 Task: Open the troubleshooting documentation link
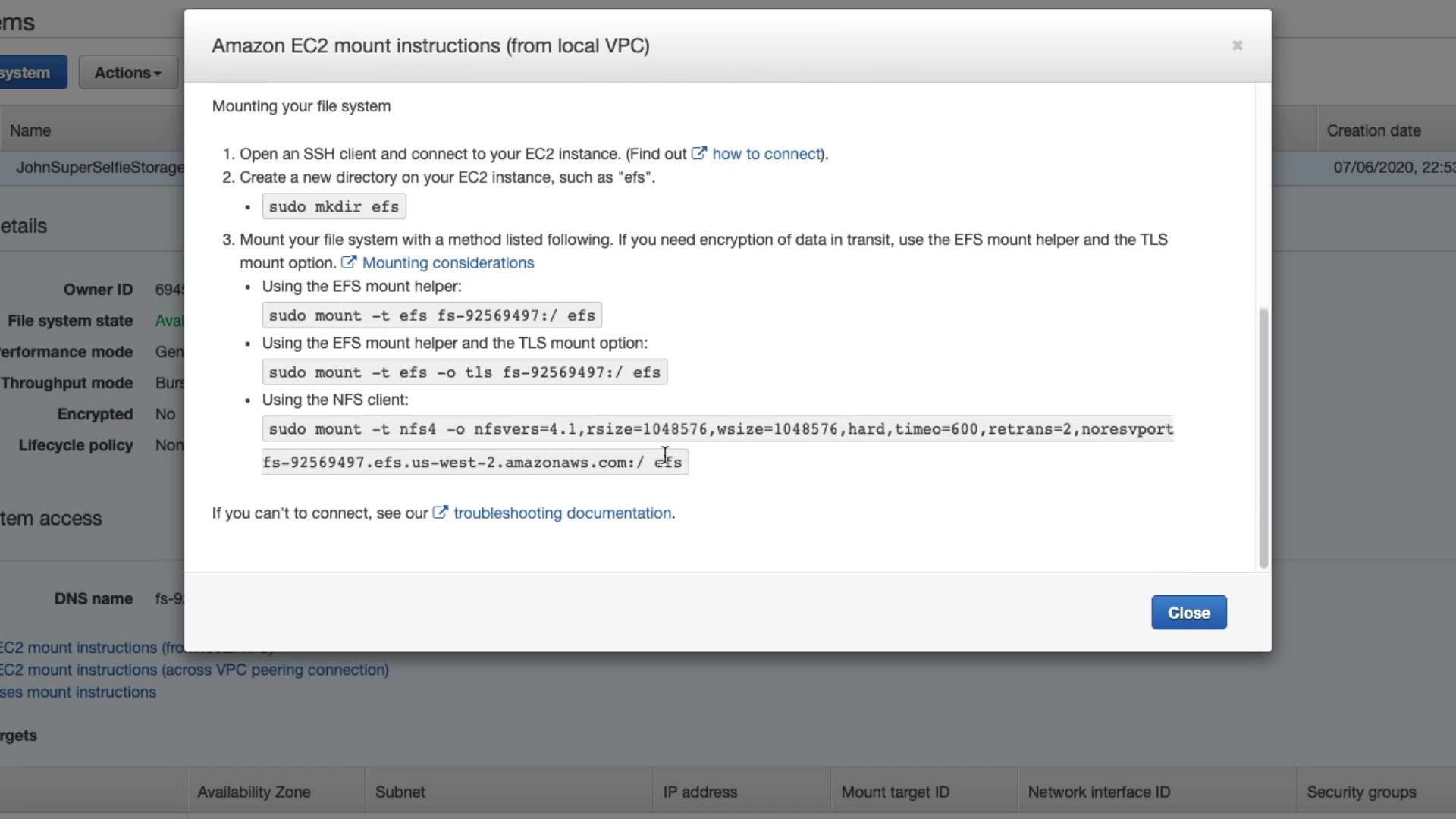[562, 513]
